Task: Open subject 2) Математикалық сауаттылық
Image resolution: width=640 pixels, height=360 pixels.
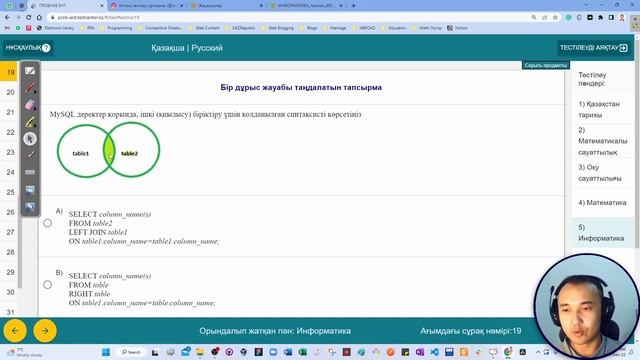Action: click(x=602, y=141)
